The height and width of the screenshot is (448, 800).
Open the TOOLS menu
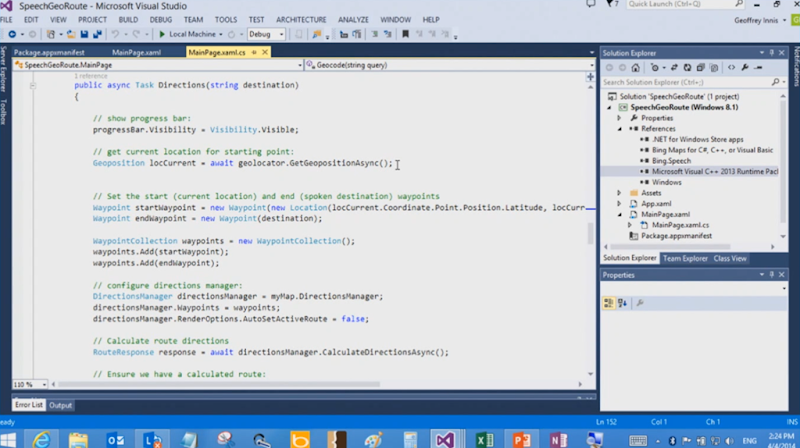point(226,20)
